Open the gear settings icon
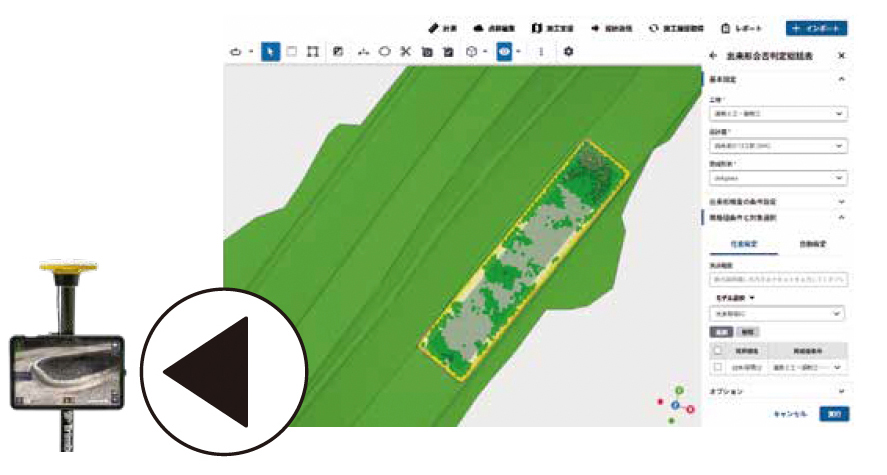 click(x=569, y=51)
